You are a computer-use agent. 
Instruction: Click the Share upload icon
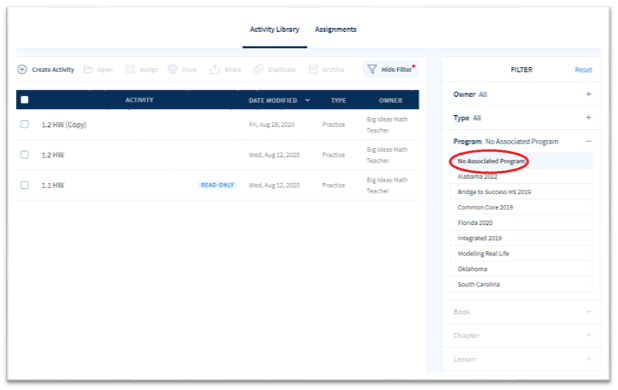(x=215, y=69)
